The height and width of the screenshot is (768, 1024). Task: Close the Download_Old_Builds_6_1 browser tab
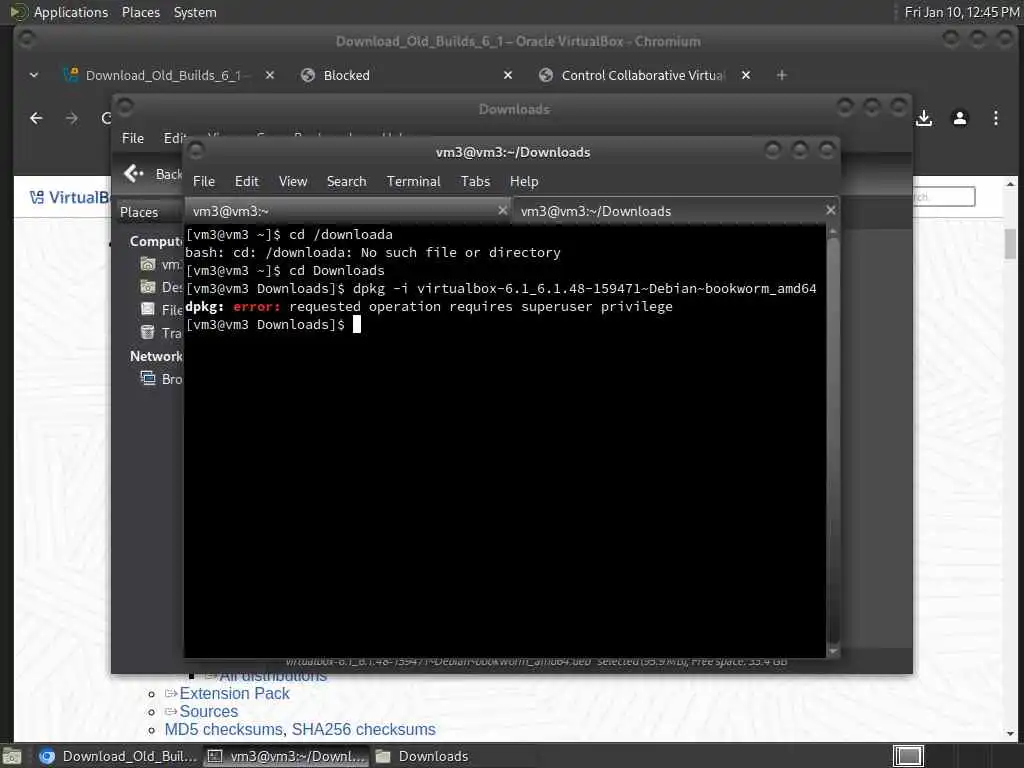click(x=270, y=75)
